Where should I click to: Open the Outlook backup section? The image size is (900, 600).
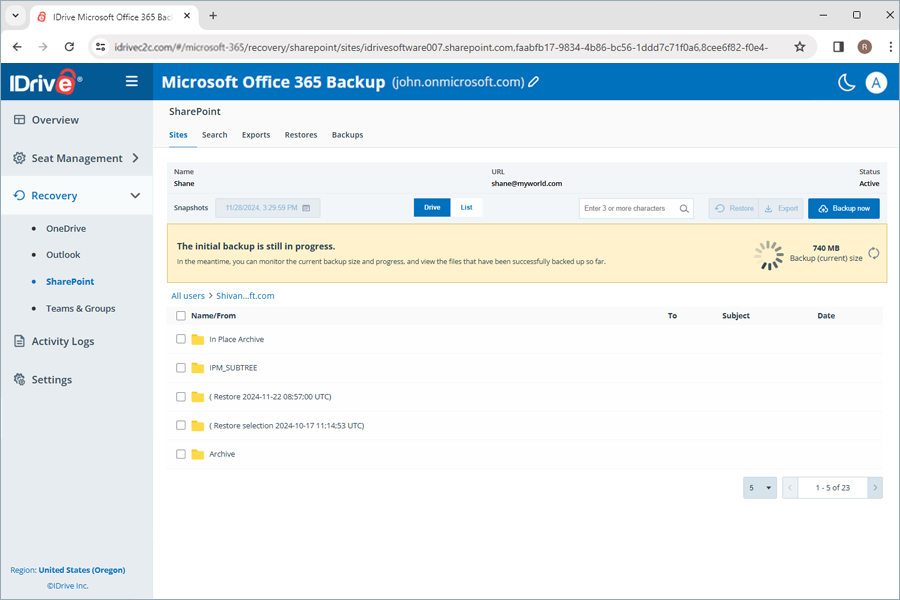click(x=63, y=254)
